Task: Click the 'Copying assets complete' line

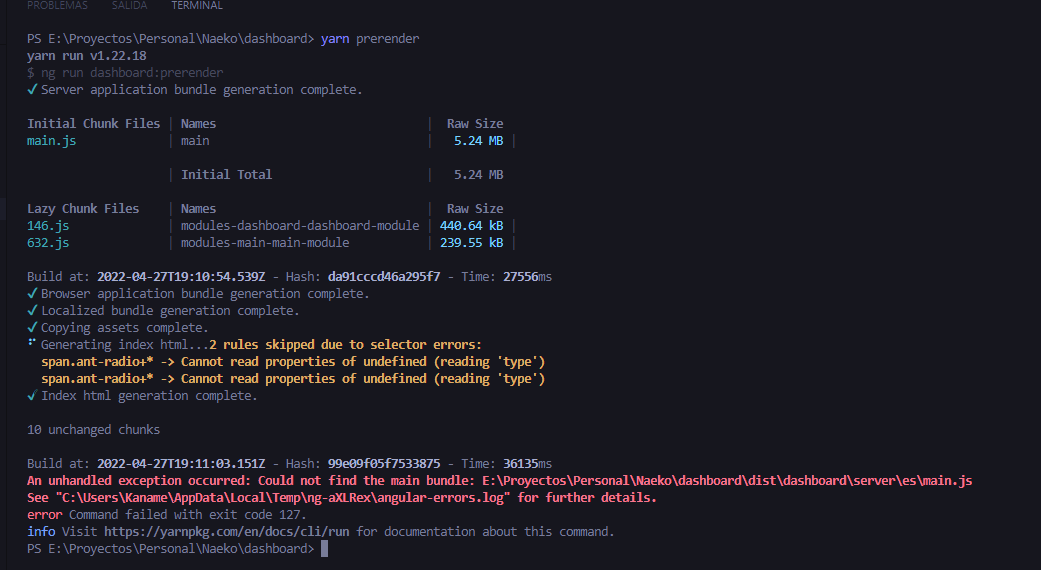Action: pyautogui.click(x=118, y=328)
